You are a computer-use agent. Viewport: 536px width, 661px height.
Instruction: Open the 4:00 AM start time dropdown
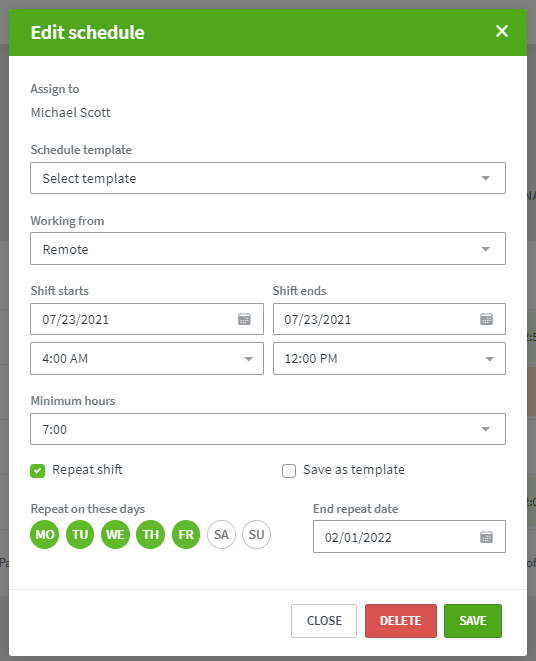pyautogui.click(x=147, y=359)
